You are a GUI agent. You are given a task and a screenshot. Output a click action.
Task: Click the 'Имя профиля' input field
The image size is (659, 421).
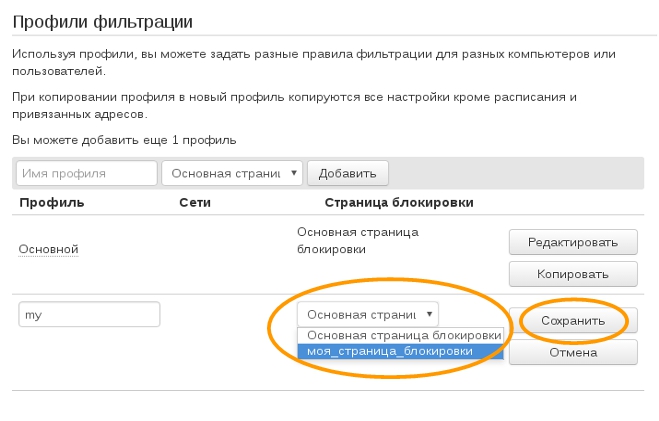[x=87, y=173]
